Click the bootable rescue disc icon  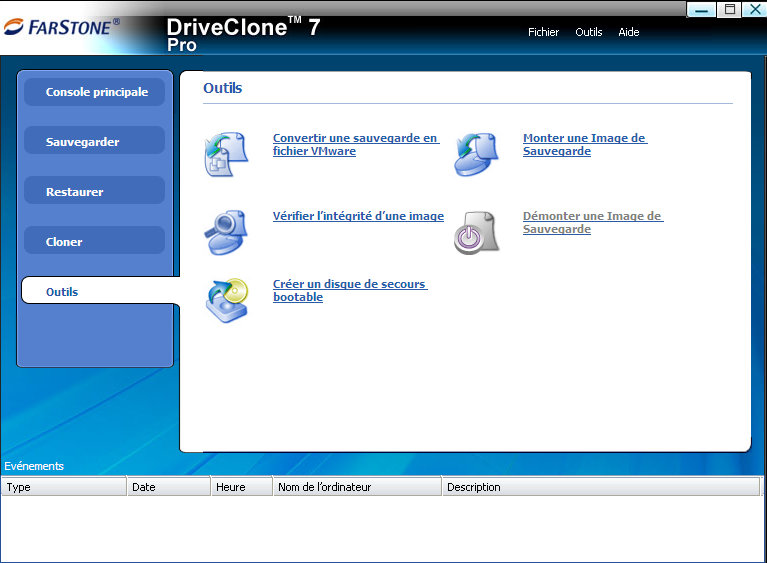pos(226,300)
